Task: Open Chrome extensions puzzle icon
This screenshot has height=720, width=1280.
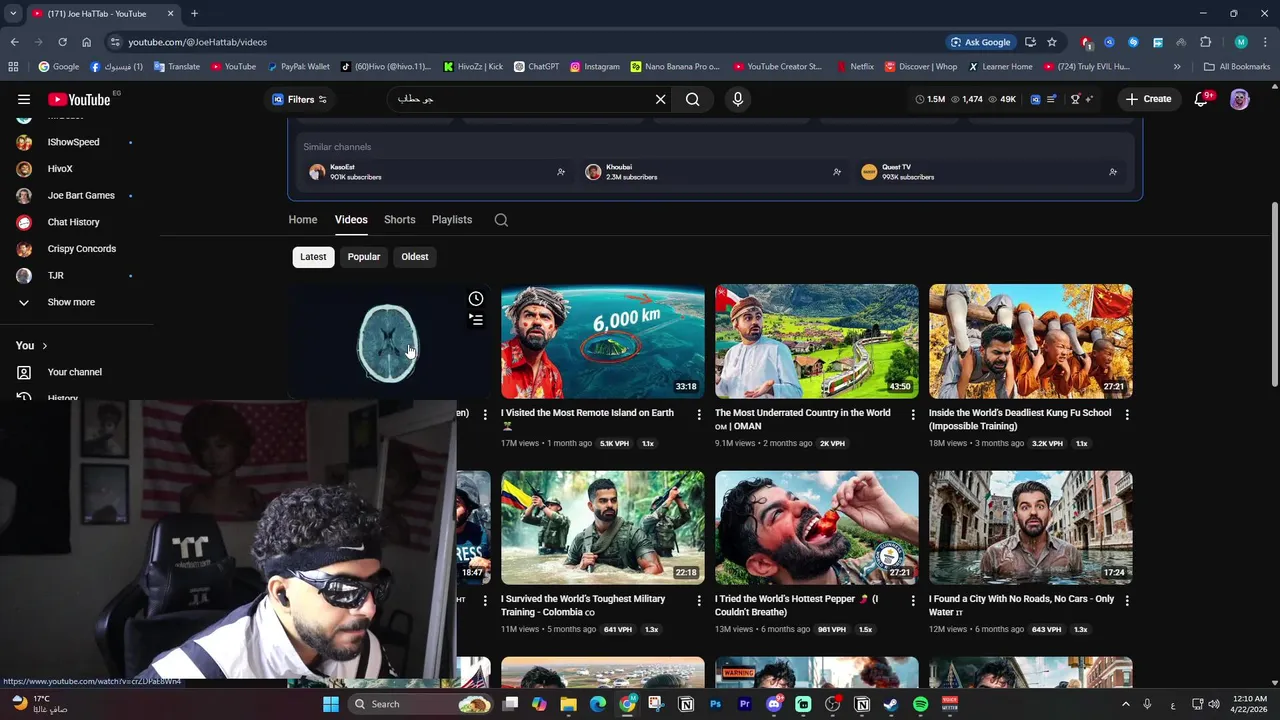Action: 1205,42
